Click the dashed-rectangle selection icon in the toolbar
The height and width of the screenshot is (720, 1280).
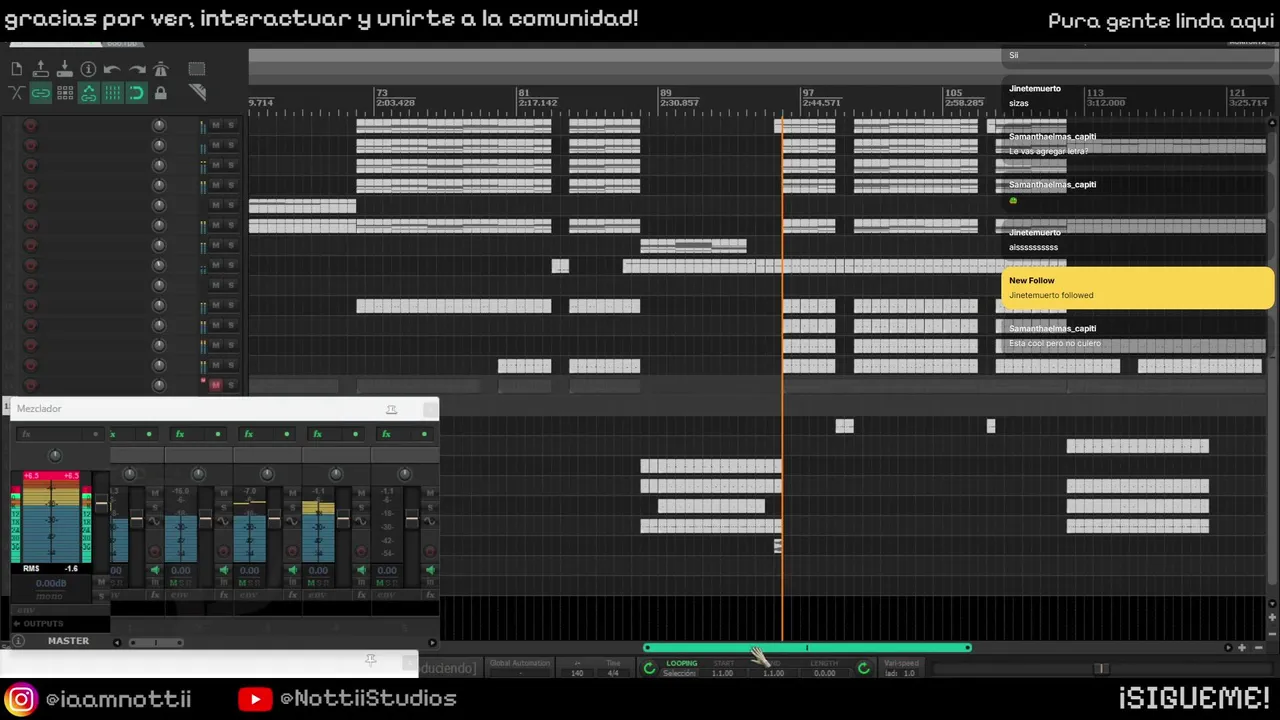pos(196,69)
